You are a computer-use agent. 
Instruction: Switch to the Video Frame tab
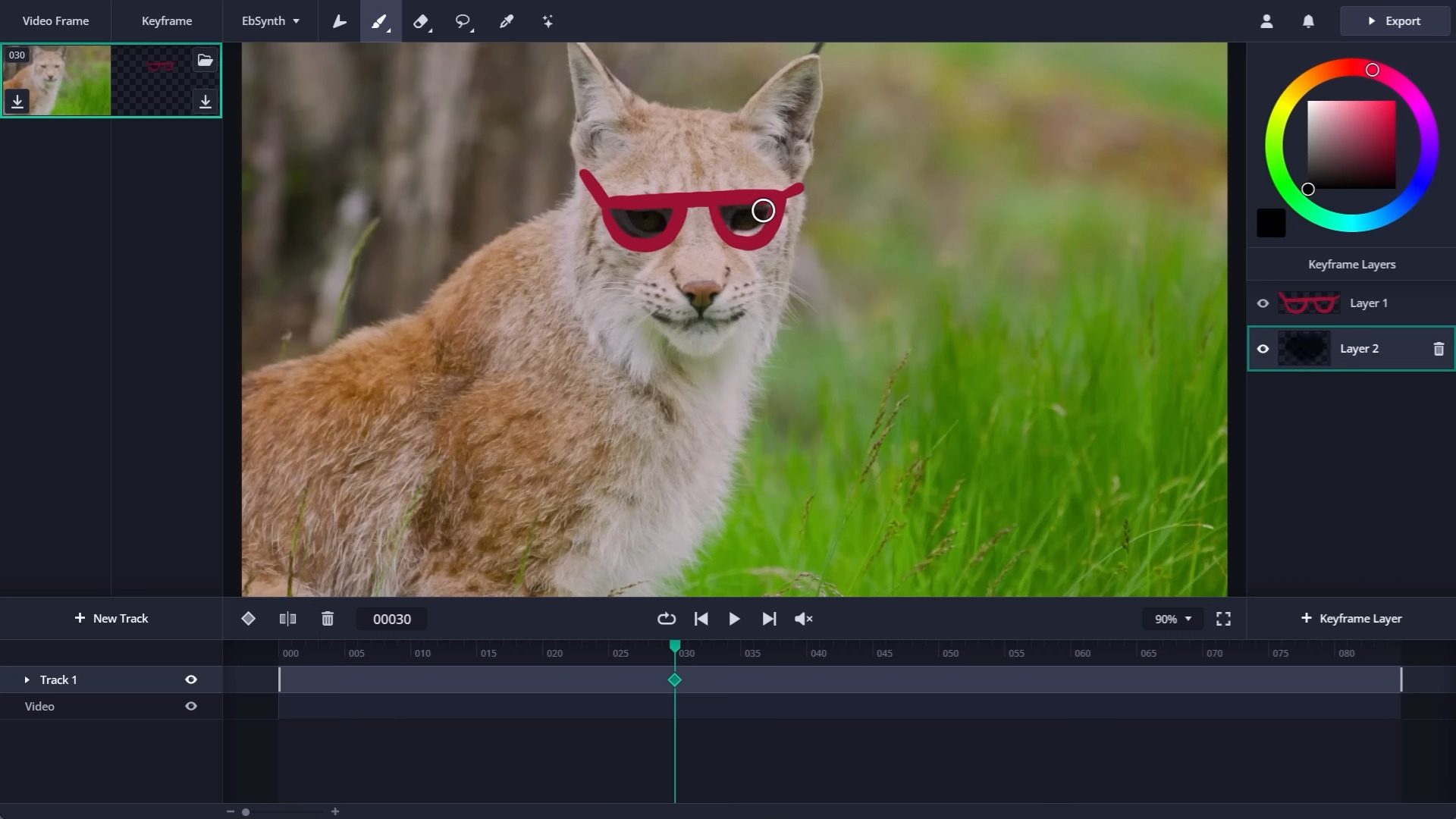tap(54, 20)
